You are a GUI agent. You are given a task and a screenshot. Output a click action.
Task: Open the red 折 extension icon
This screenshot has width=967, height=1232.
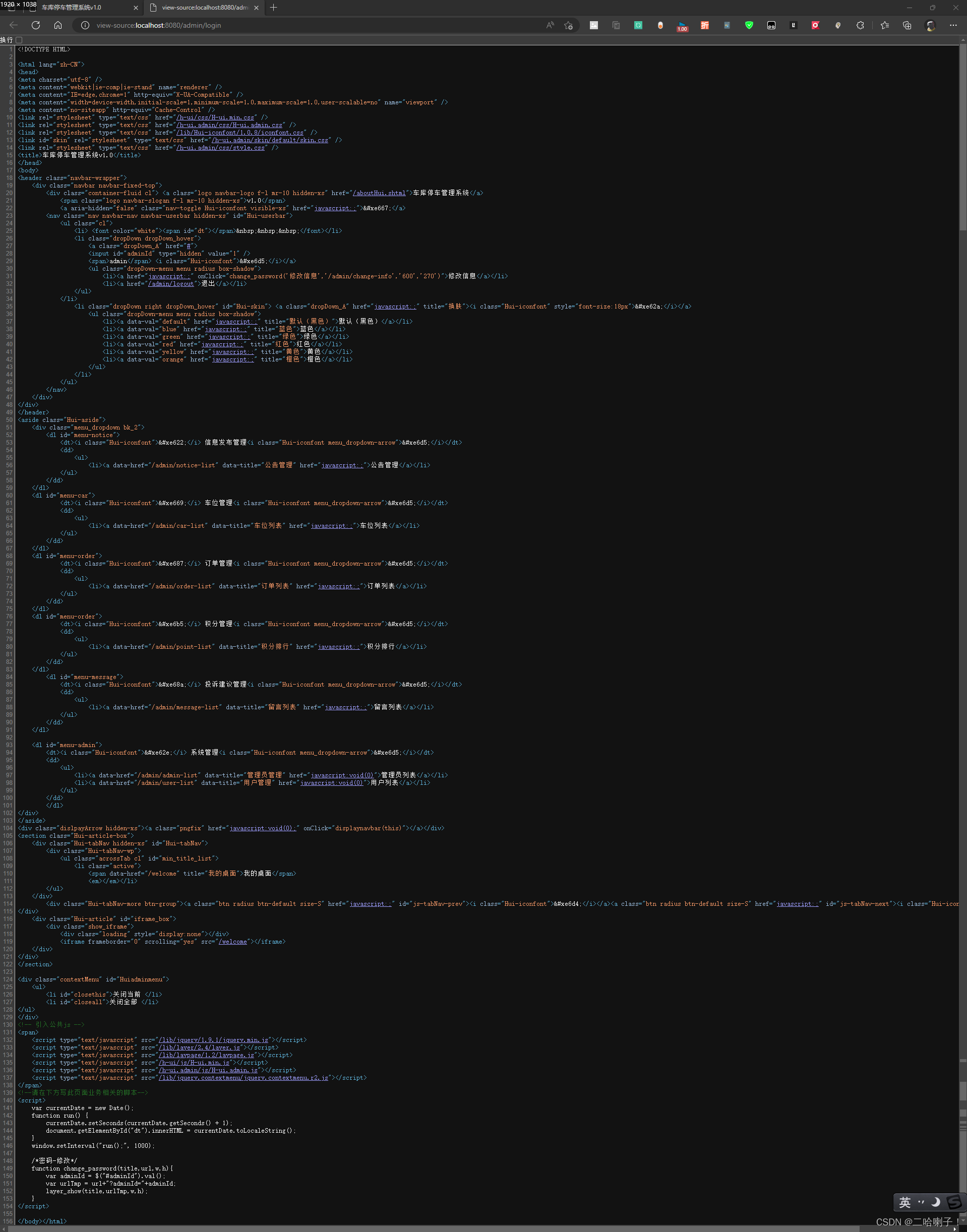[x=705, y=25]
